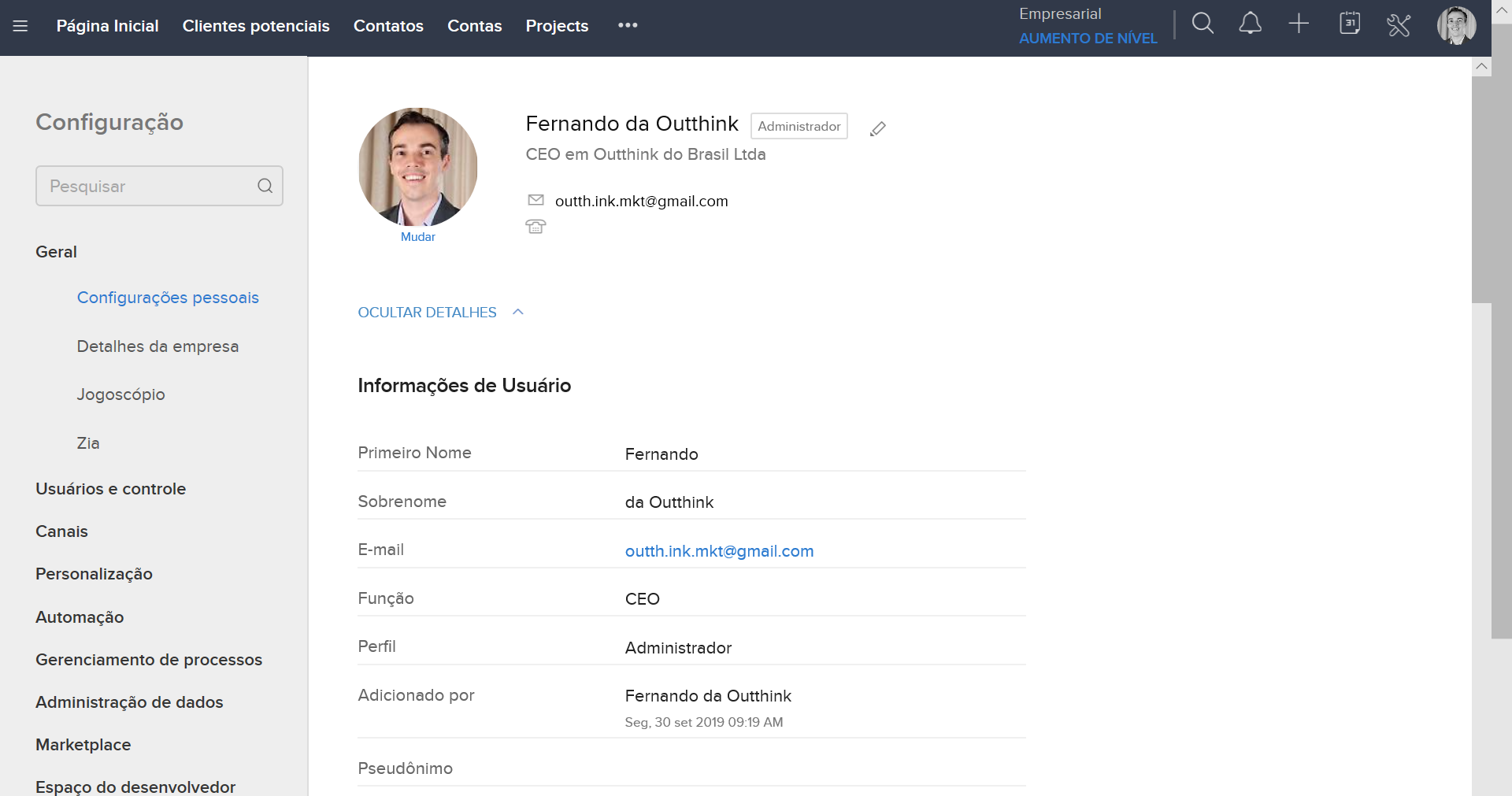Click Mudar to change profile photo
The image size is (1512, 796).
tap(417, 237)
